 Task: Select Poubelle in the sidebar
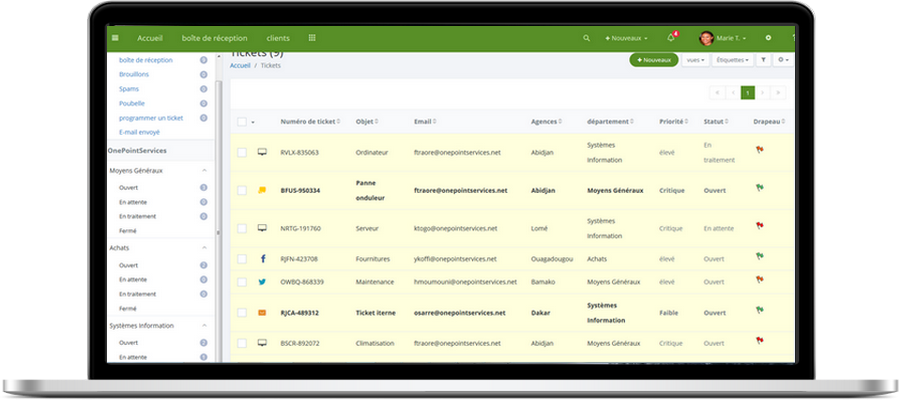131,103
